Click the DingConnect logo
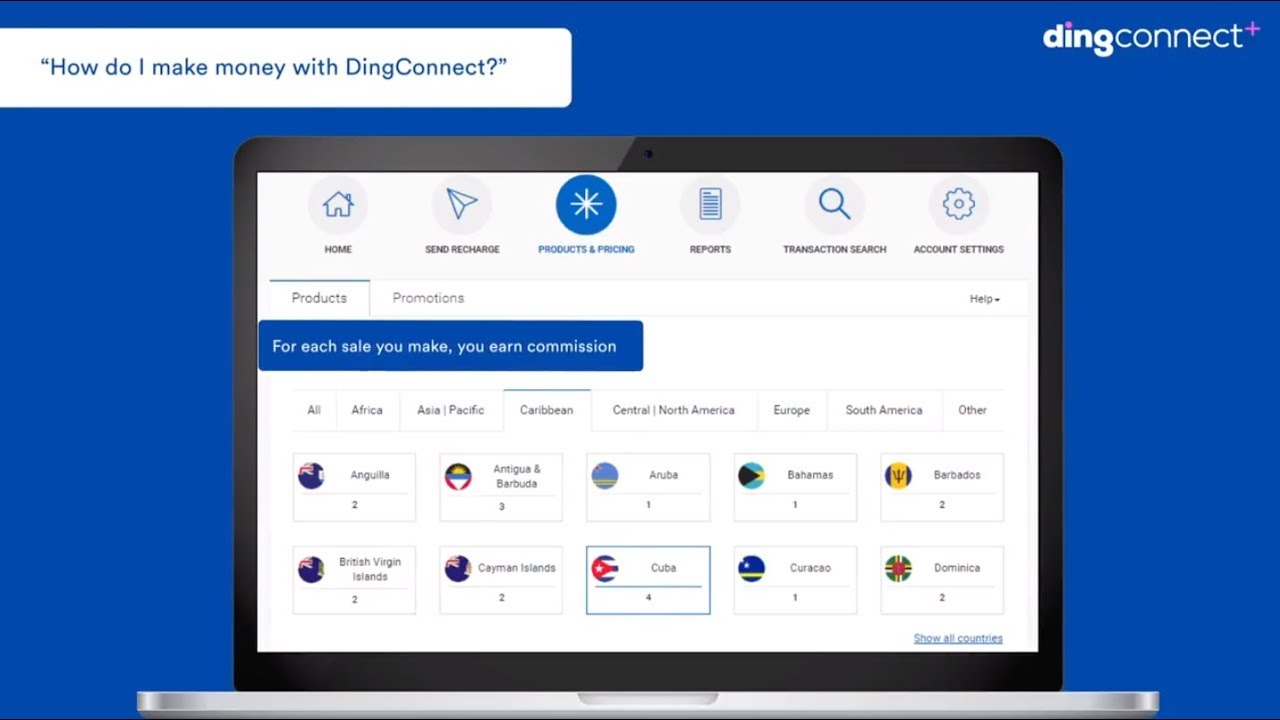The height and width of the screenshot is (720, 1280). pos(1151,38)
